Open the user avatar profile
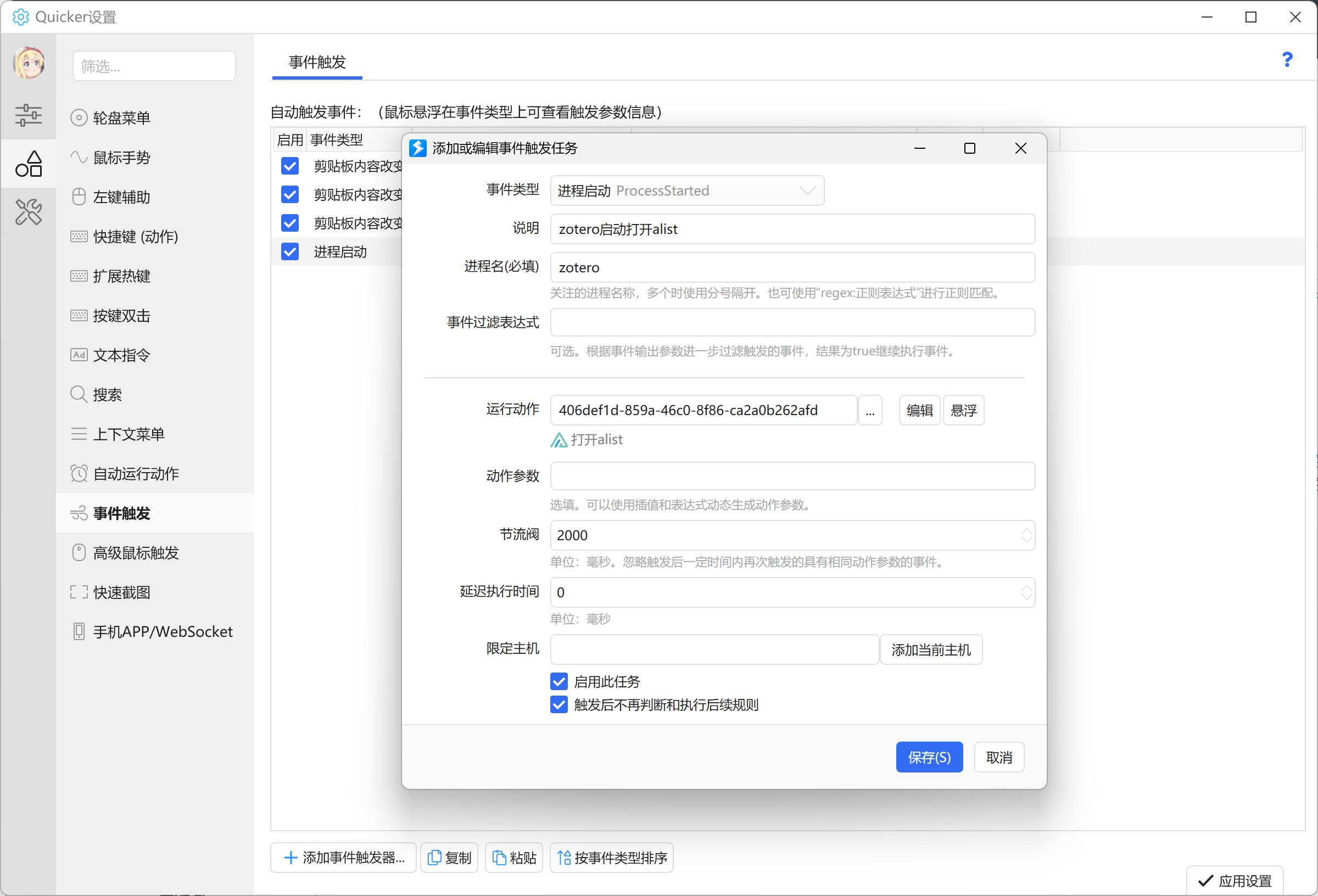Image resolution: width=1318 pixels, height=896 pixels. (29, 63)
